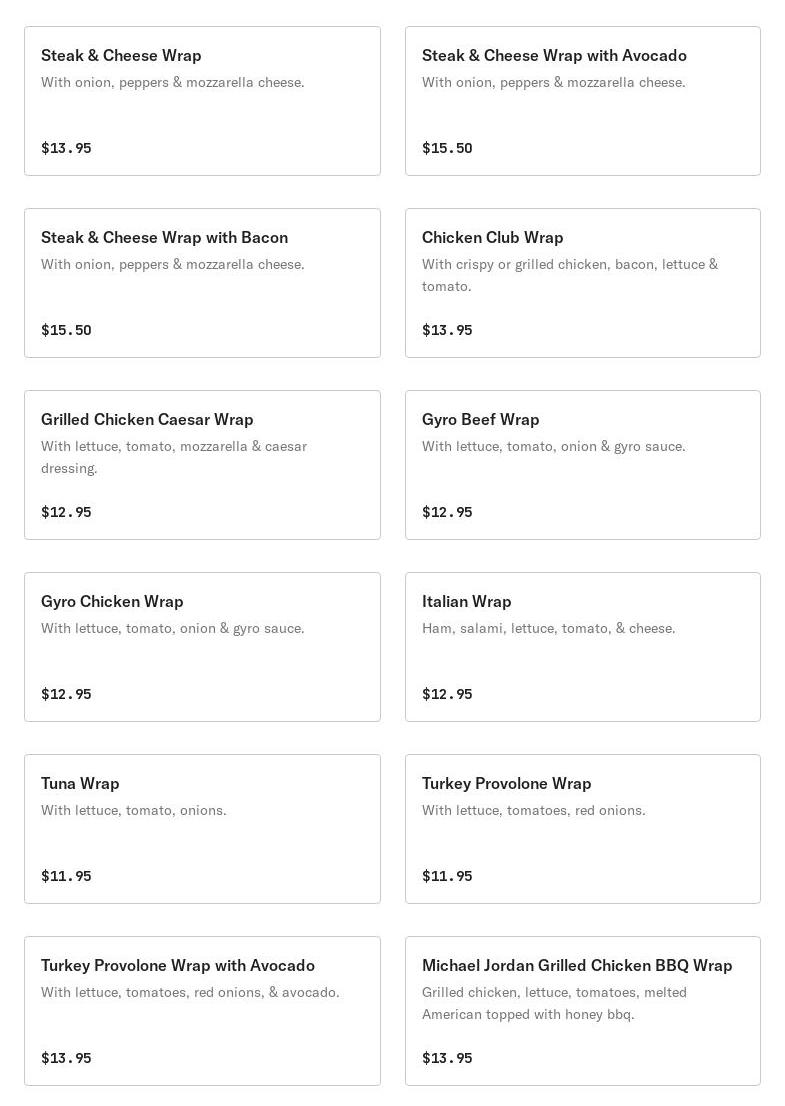Choose Steak & Cheese Wrap with Bacon
785x1106 pixels.
202,283
